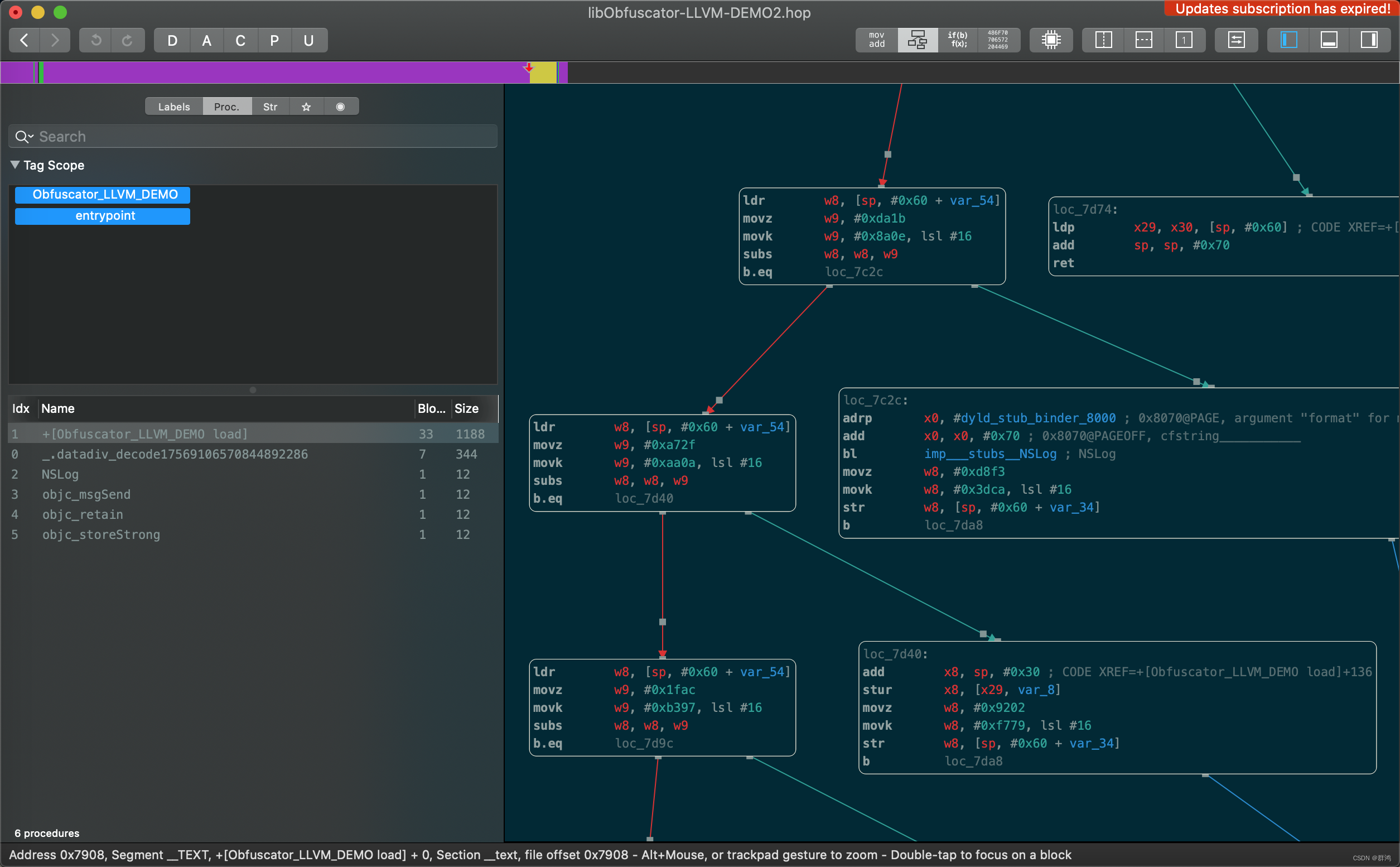Select the Obfuscator_LLVM_DEMO tag

click(103, 195)
